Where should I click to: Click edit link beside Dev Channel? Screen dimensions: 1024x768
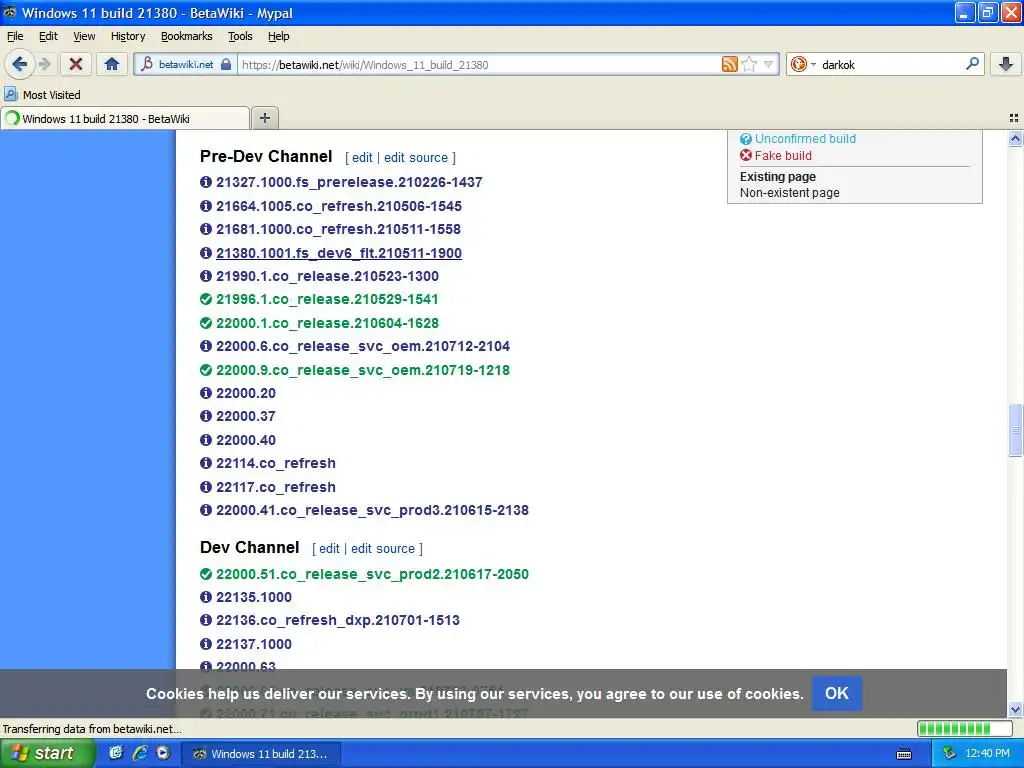tap(329, 549)
